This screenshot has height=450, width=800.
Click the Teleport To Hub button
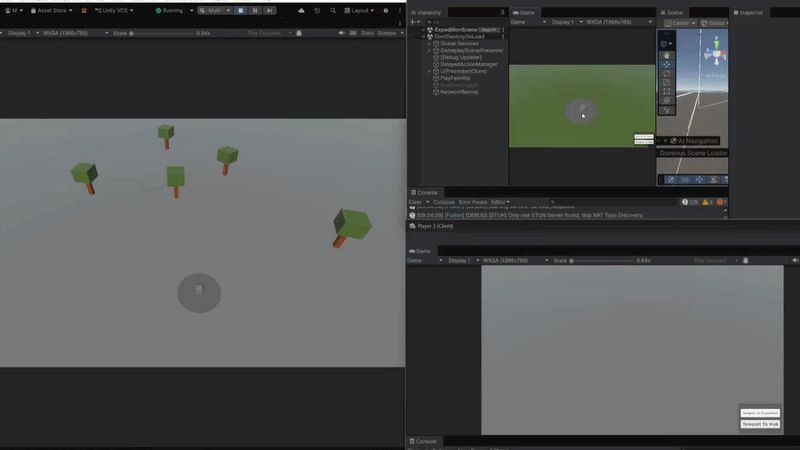coord(760,424)
